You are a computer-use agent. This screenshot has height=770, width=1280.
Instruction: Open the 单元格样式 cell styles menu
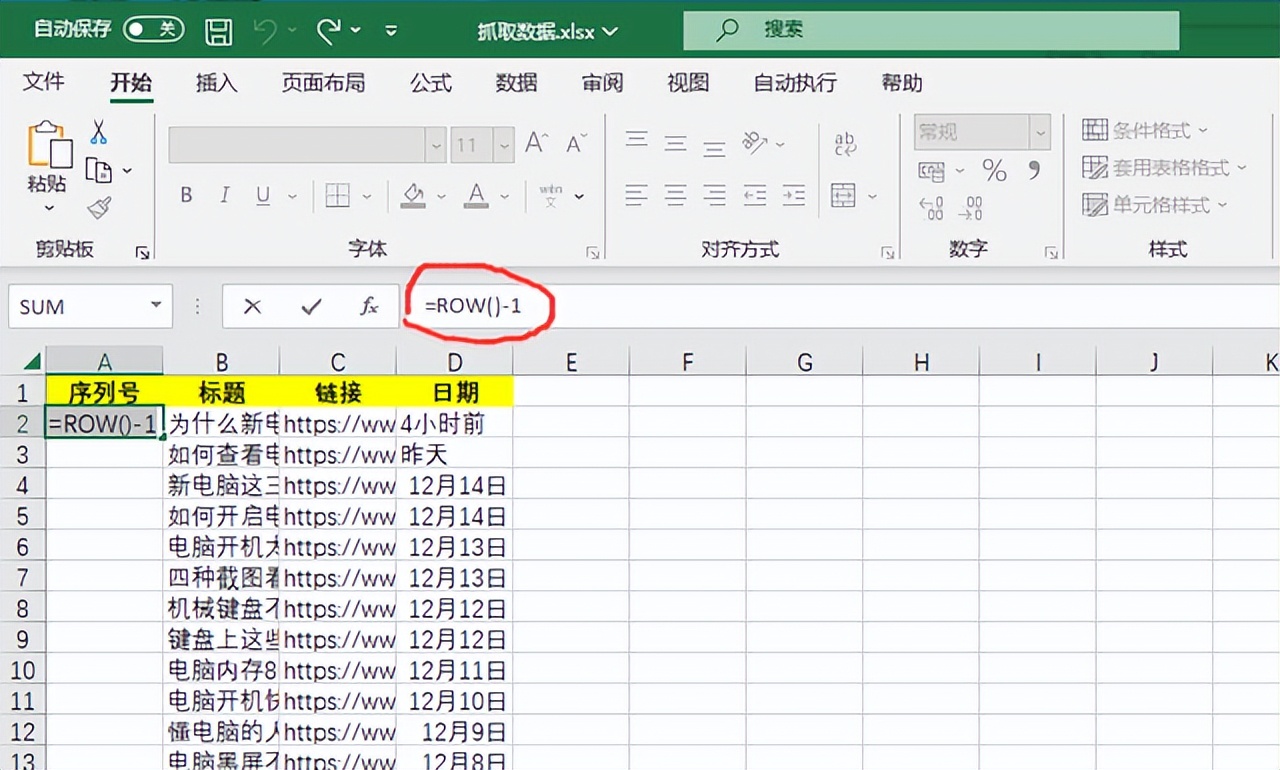1155,205
